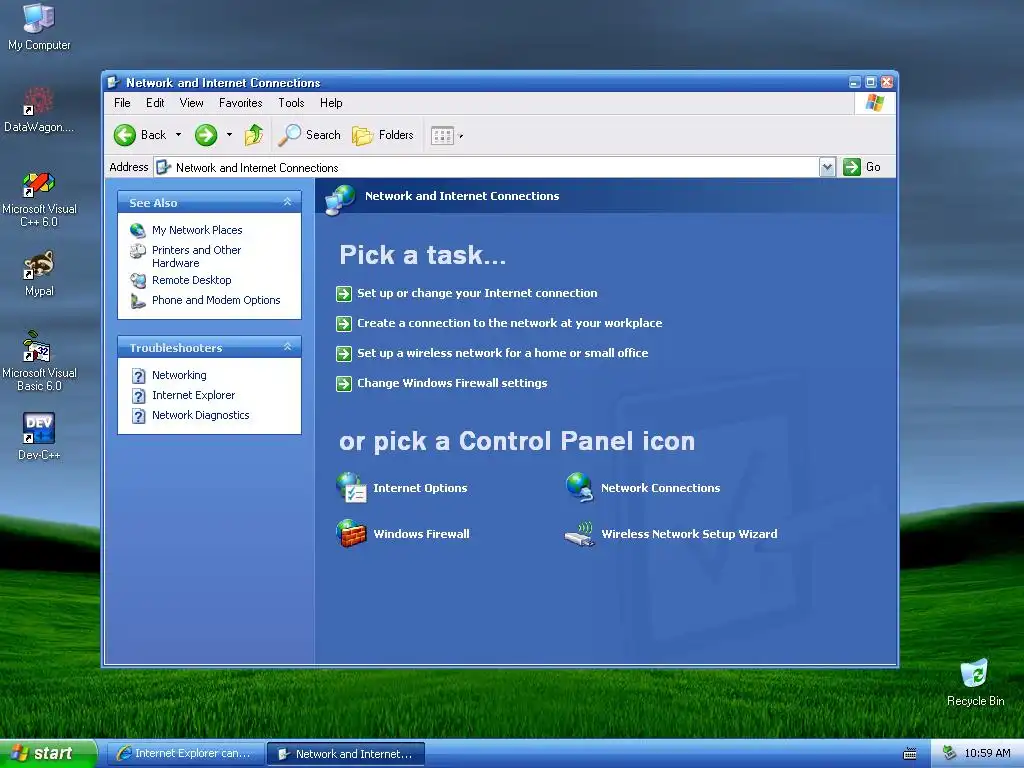The image size is (1024, 768).
Task: Toggle the Folders pane
Action: coord(383,135)
